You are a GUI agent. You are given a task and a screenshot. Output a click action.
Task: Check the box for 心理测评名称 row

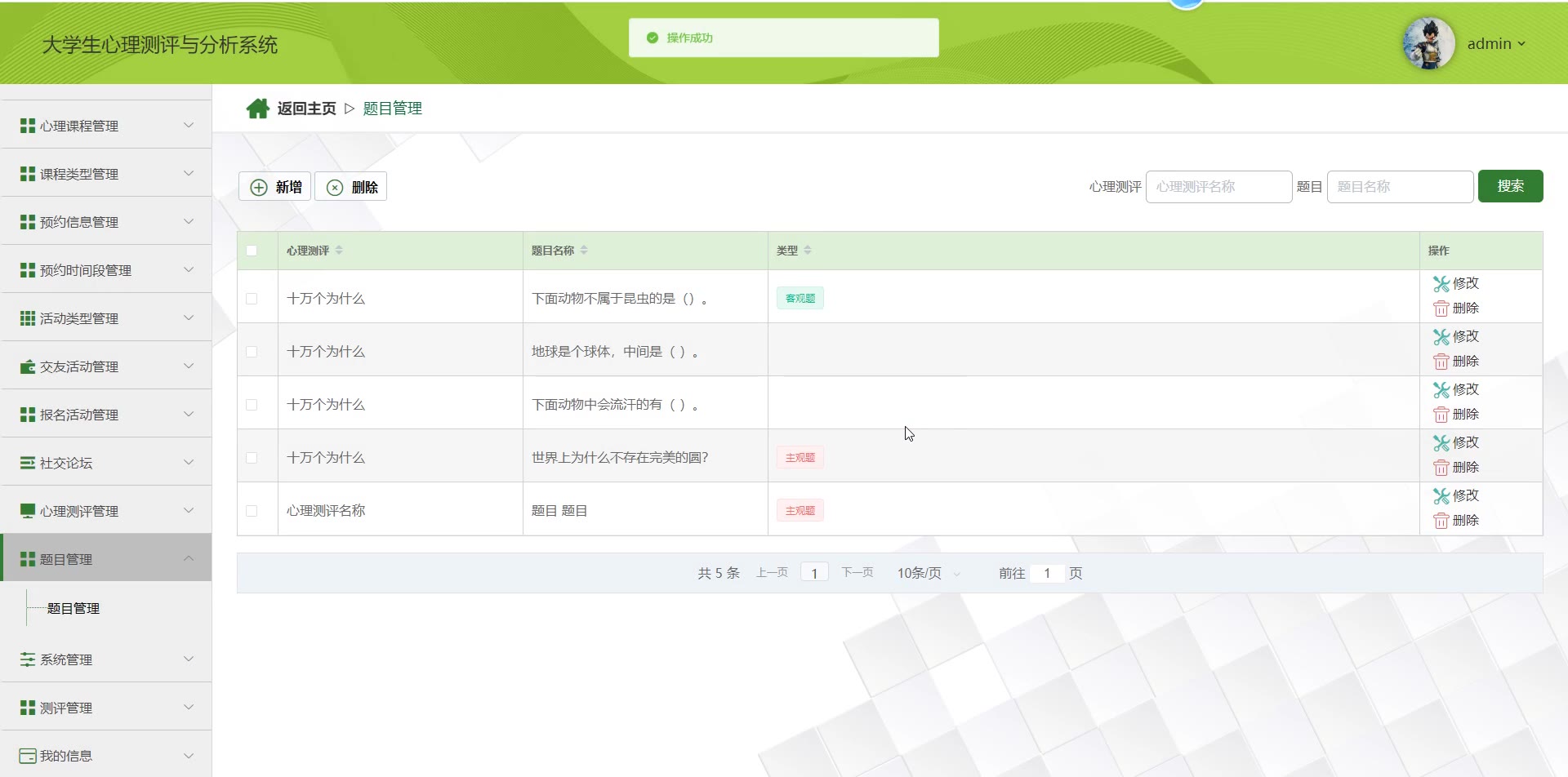[x=252, y=511]
